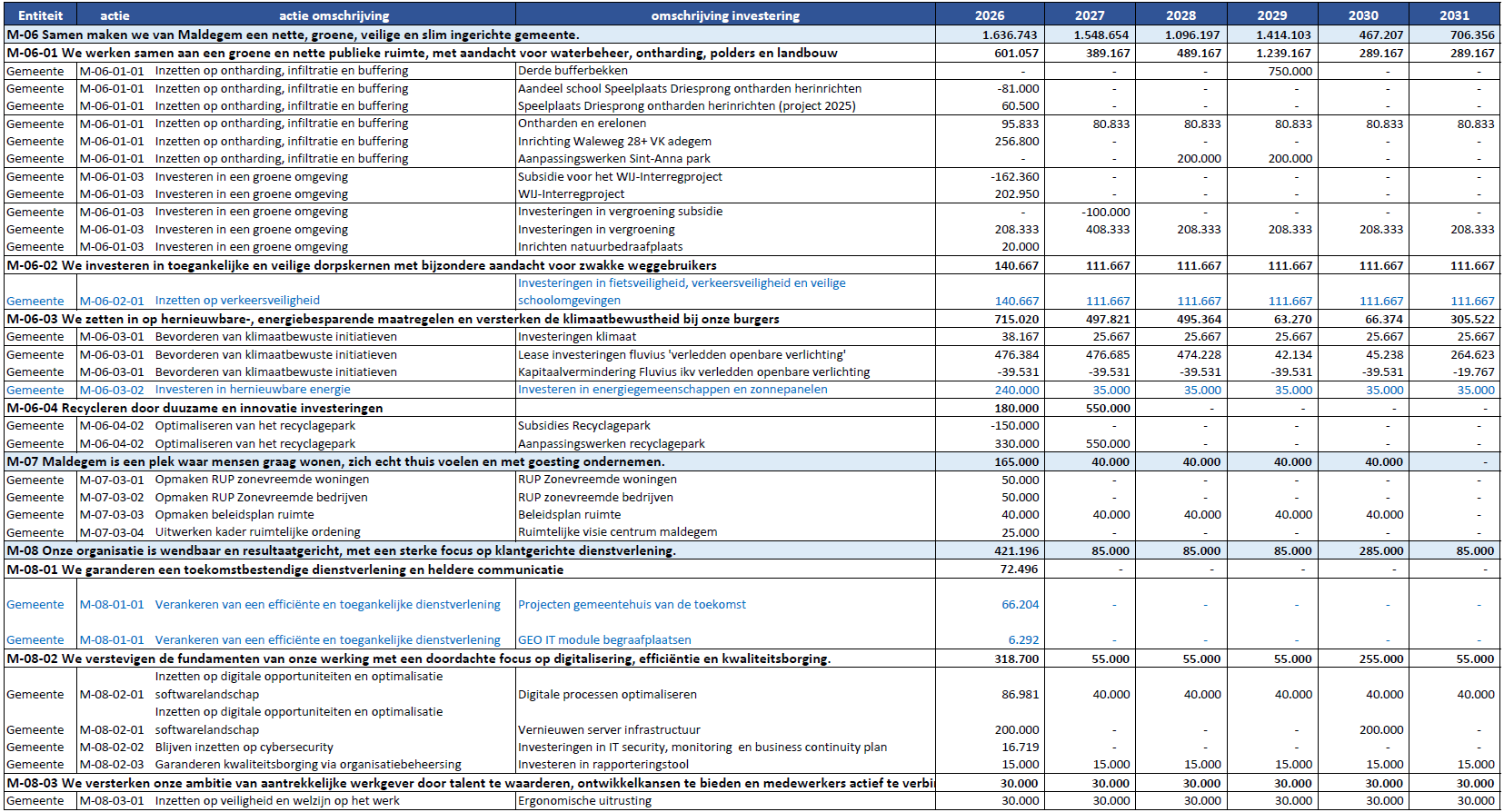Select the 'actie omschrijving' column header
The image size is (1504, 812).
(334, 15)
